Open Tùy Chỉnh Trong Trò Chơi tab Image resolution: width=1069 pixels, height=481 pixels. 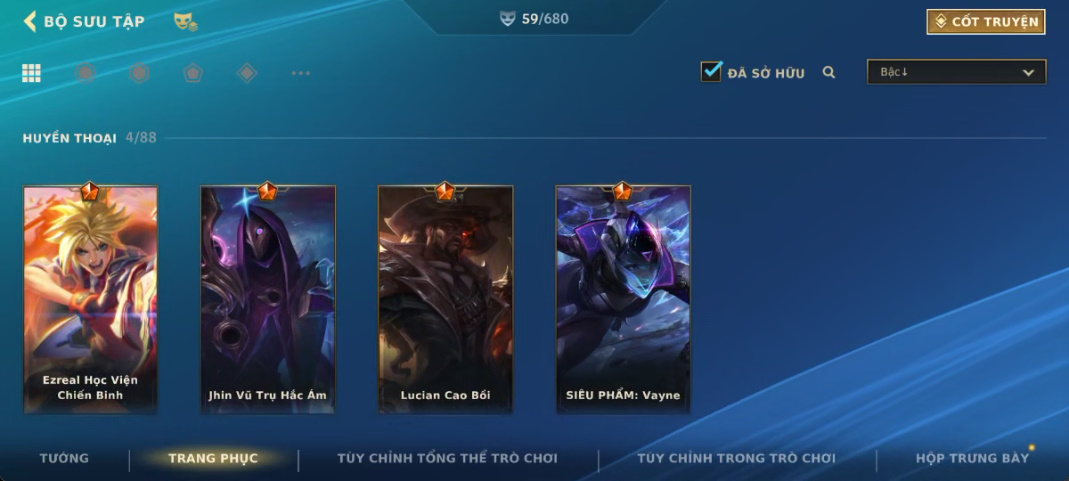736,459
